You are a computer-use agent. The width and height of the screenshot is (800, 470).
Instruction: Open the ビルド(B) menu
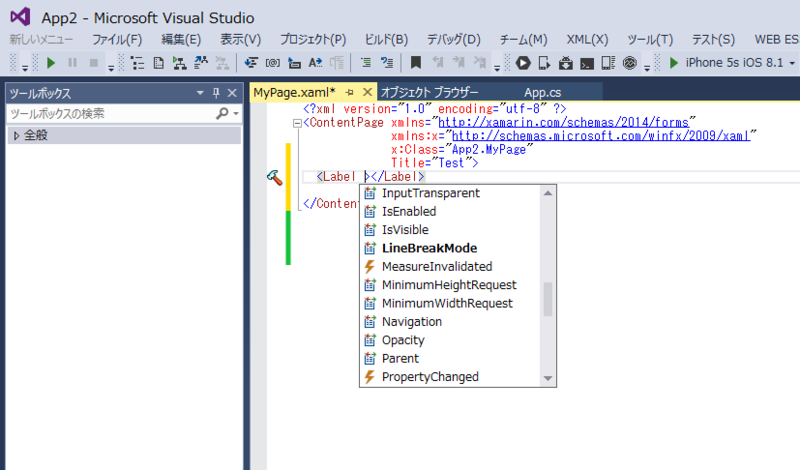click(x=386, y=39)
